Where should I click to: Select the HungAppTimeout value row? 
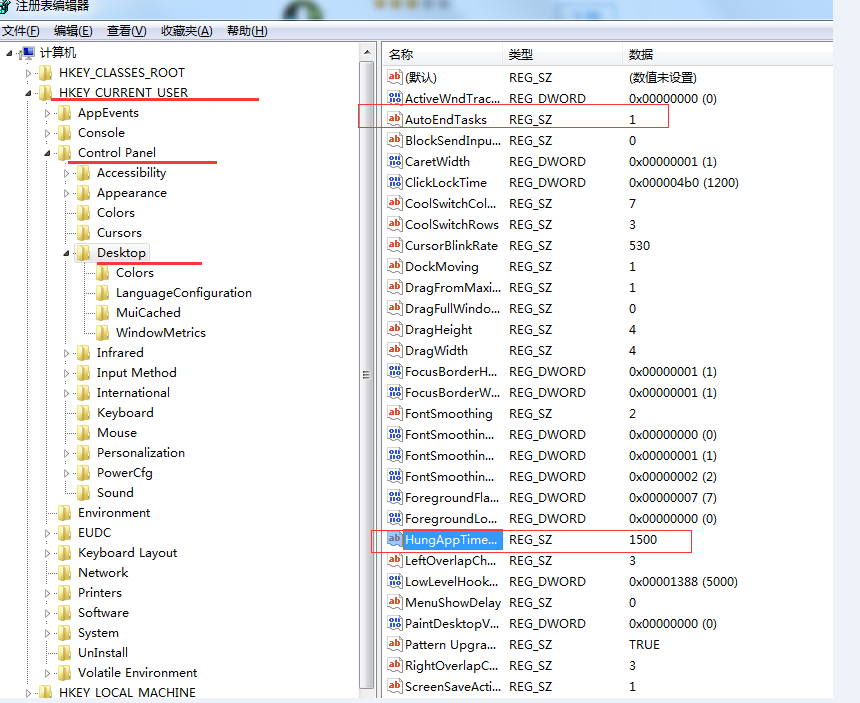450,540
